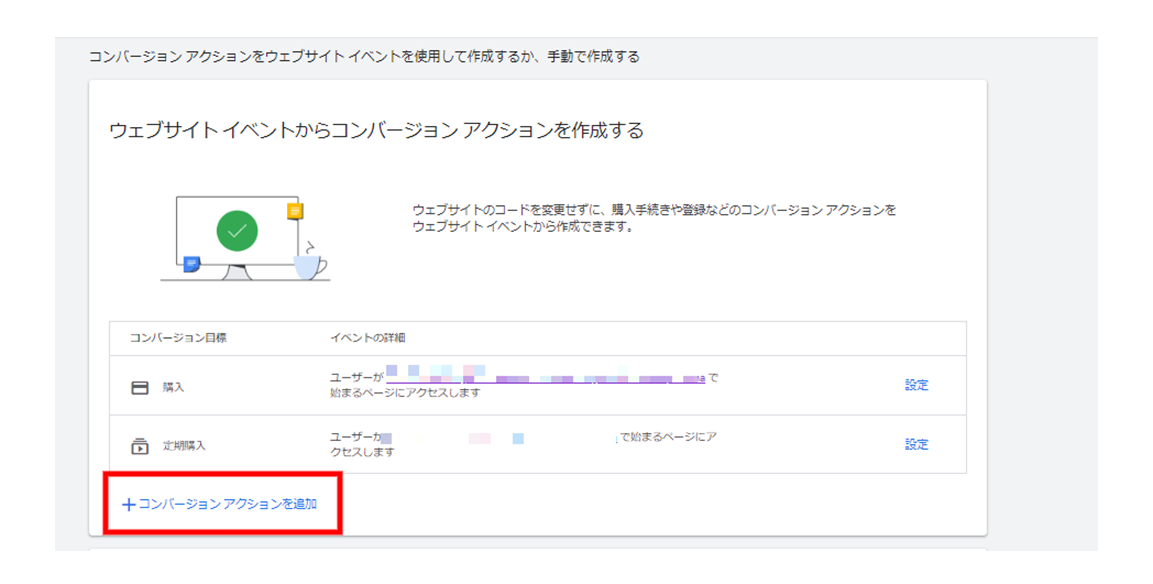Click the monitor stand in the illustration
The width and height of the screenshot is (1153, 584).
(x=236, y=271)
